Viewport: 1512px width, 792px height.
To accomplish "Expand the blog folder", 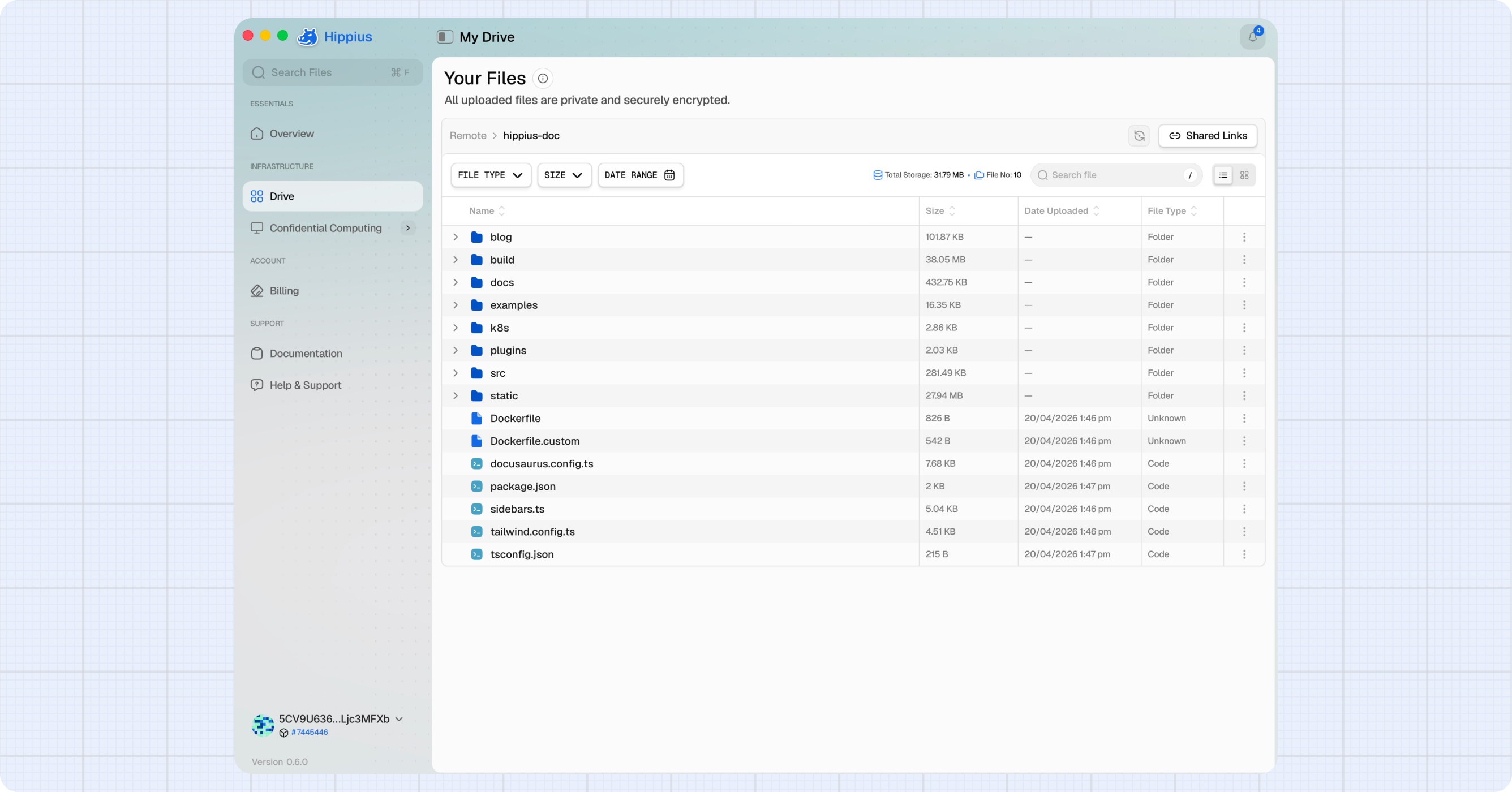I will point(456,237).
